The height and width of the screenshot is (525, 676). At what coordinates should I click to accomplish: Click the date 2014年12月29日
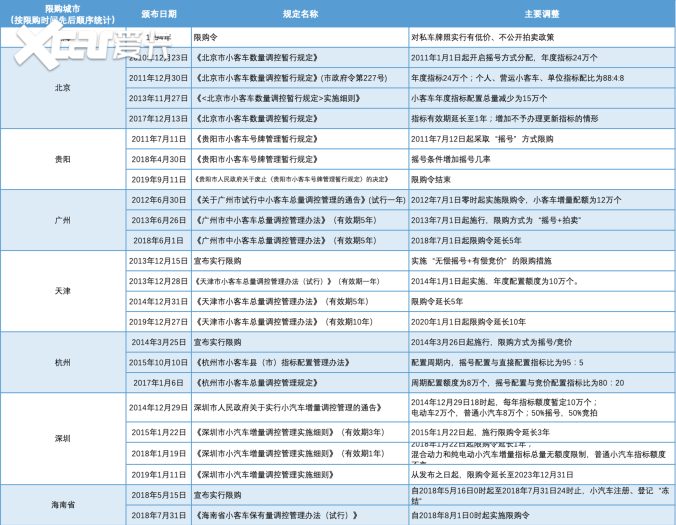158,408
